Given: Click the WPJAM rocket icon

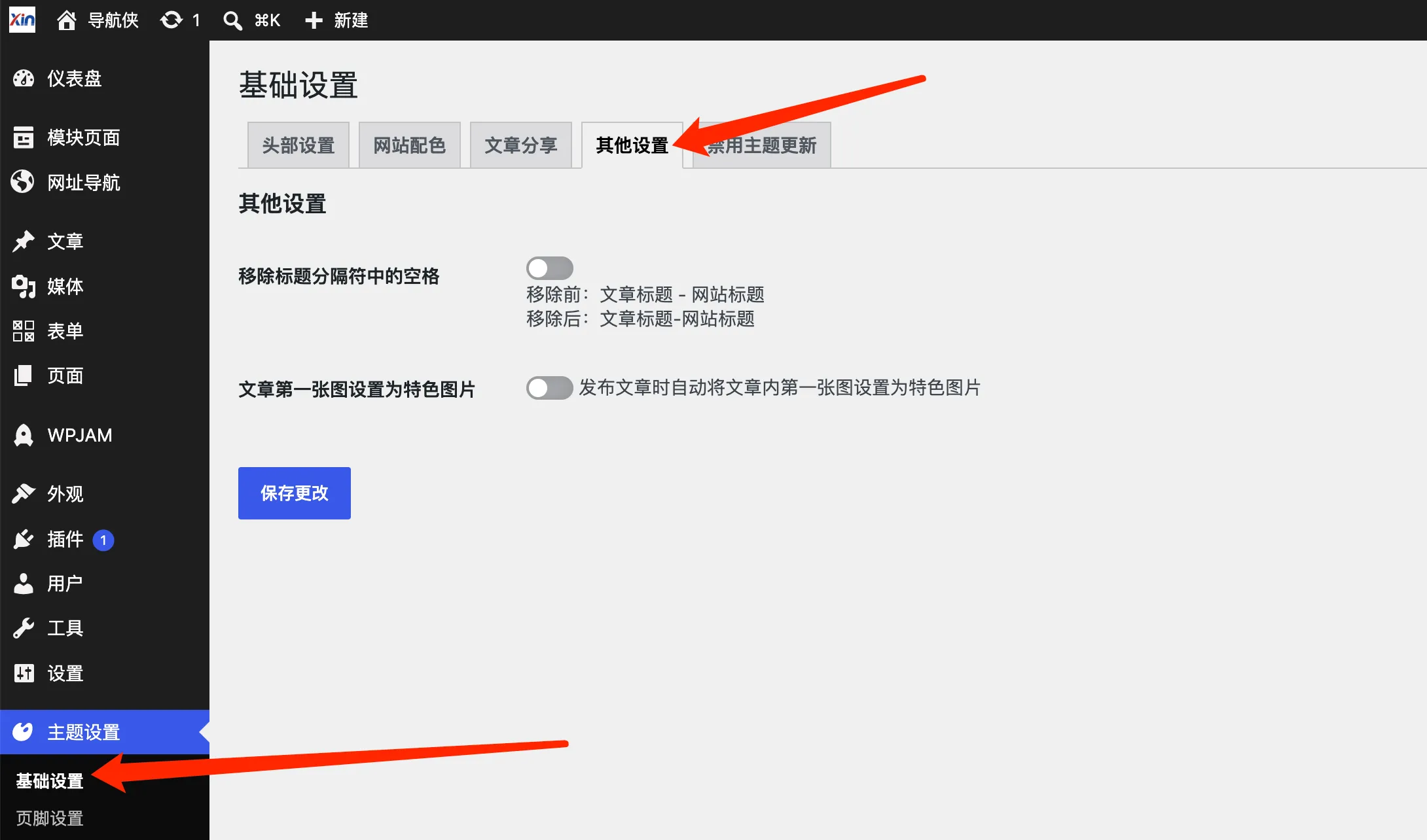Looking at the screenshot, I should (x=24, y=435).
